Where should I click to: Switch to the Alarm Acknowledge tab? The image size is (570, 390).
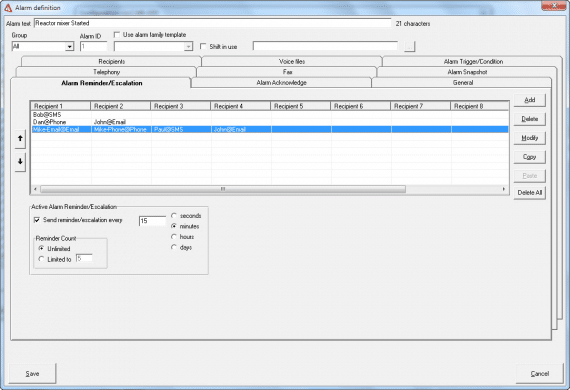281,83
